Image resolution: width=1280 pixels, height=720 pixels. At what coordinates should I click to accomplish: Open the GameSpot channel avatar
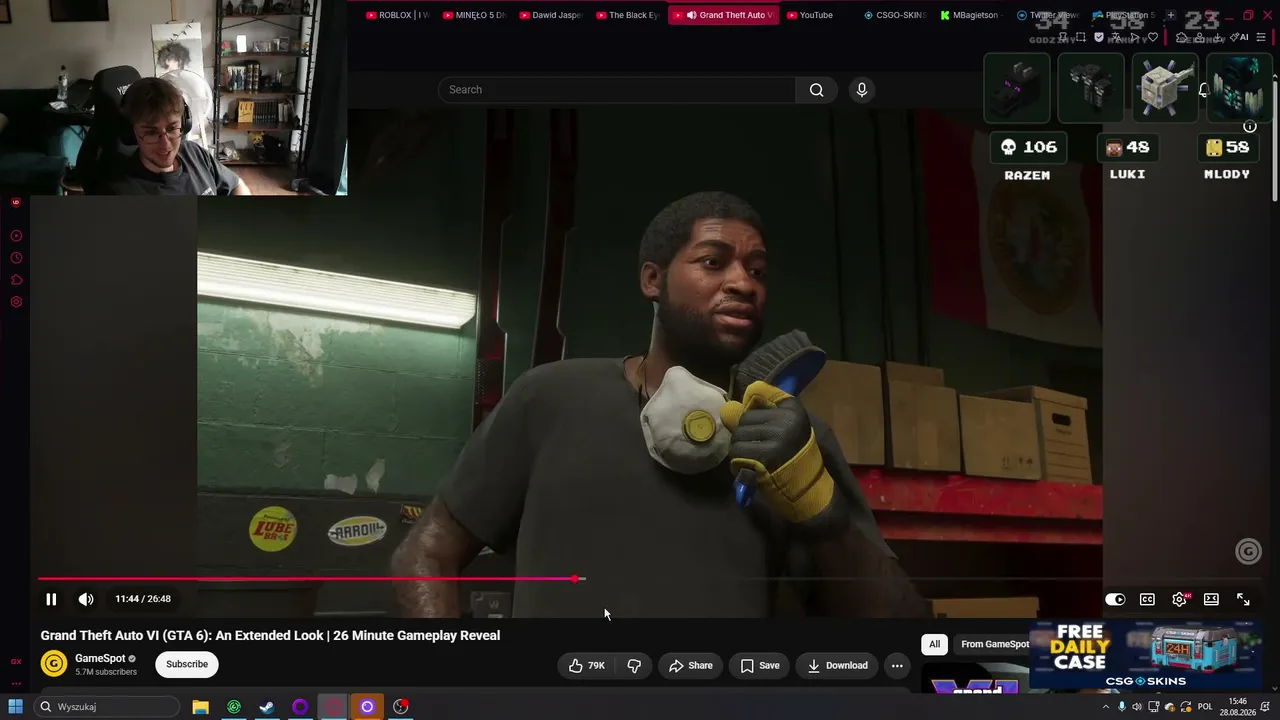coord(54,664)
